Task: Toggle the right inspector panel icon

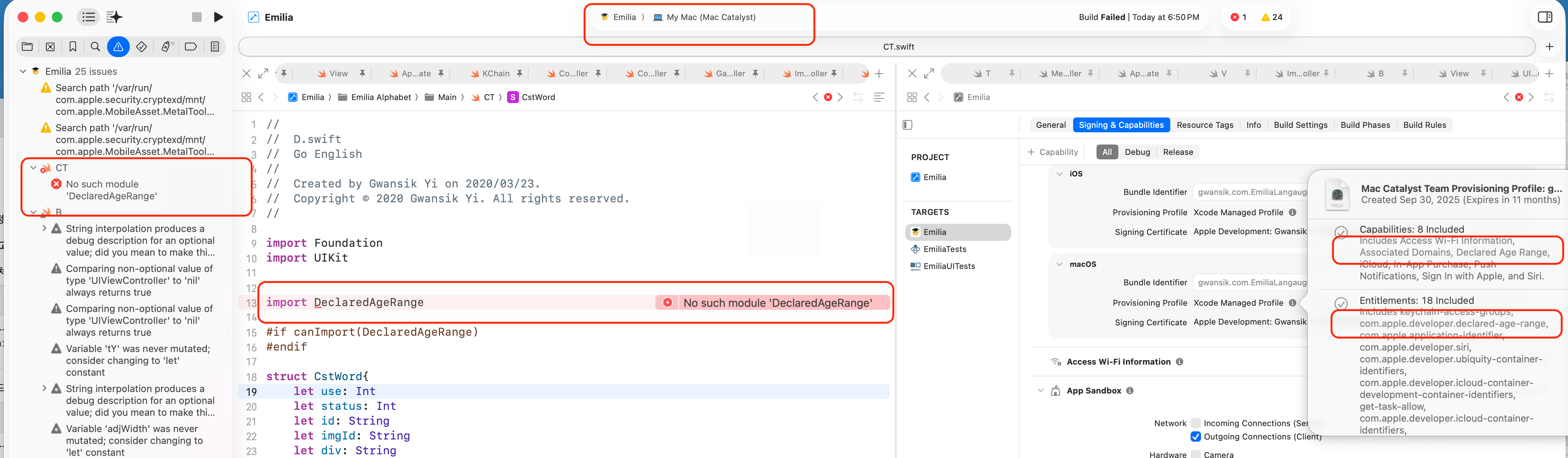Action: pos(1545,17)
